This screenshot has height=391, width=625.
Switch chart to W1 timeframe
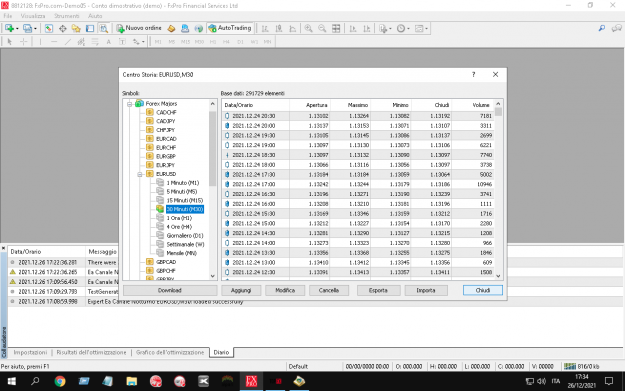tap(254, 41)
